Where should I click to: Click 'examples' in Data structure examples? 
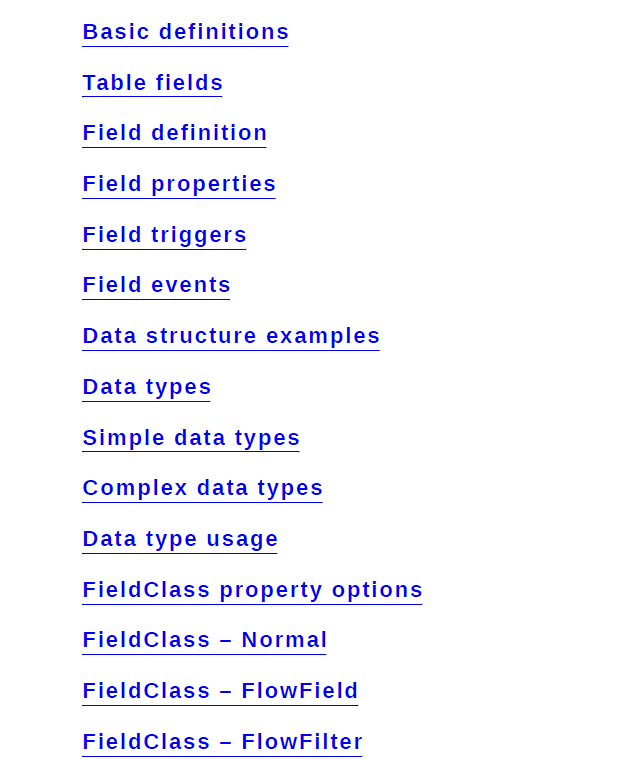(x=323, y=336)
